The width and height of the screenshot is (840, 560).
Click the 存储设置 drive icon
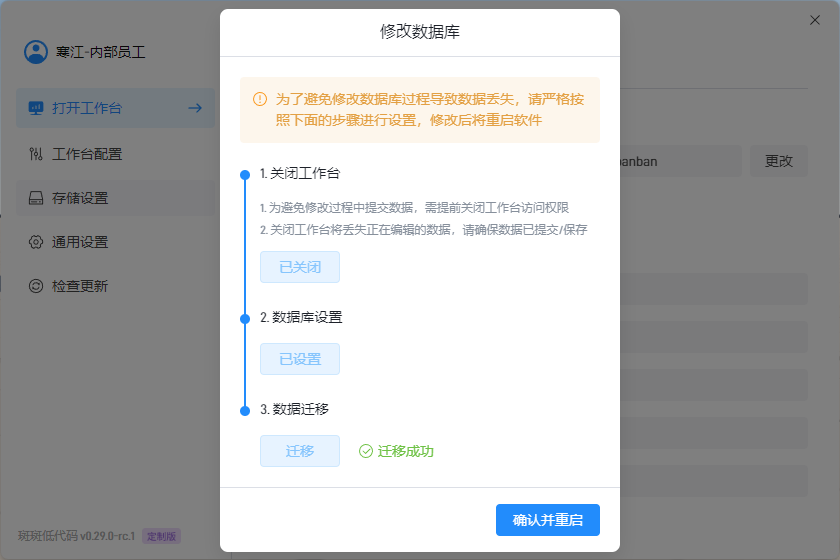(x=36, y=198)
